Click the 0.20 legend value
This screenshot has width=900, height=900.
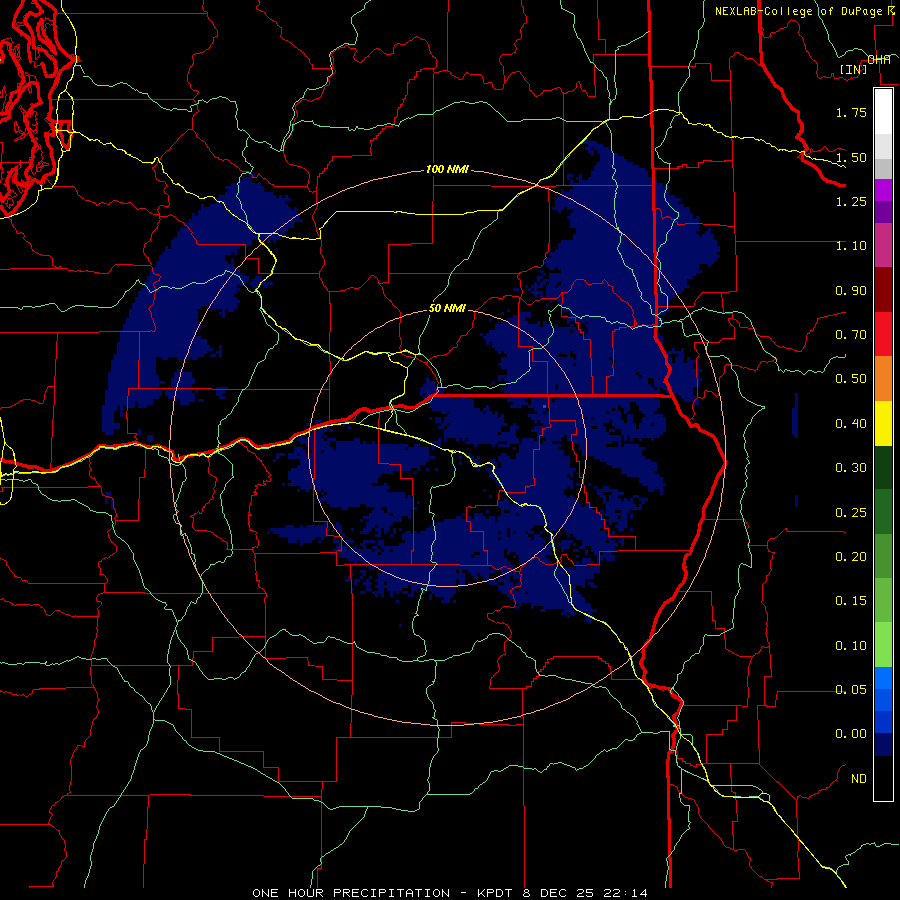[851, 557]
